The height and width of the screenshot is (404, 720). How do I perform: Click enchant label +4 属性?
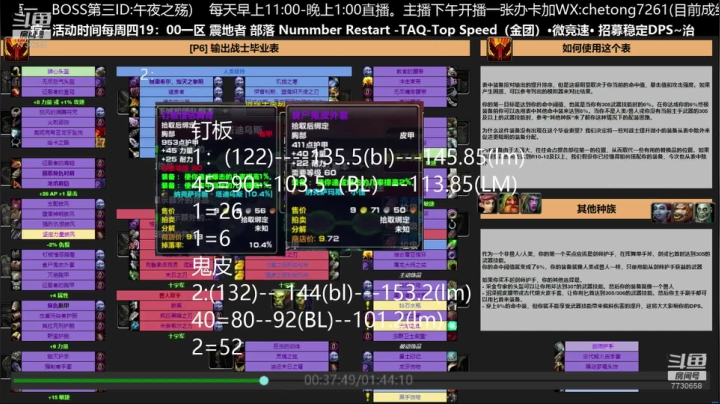58,296
